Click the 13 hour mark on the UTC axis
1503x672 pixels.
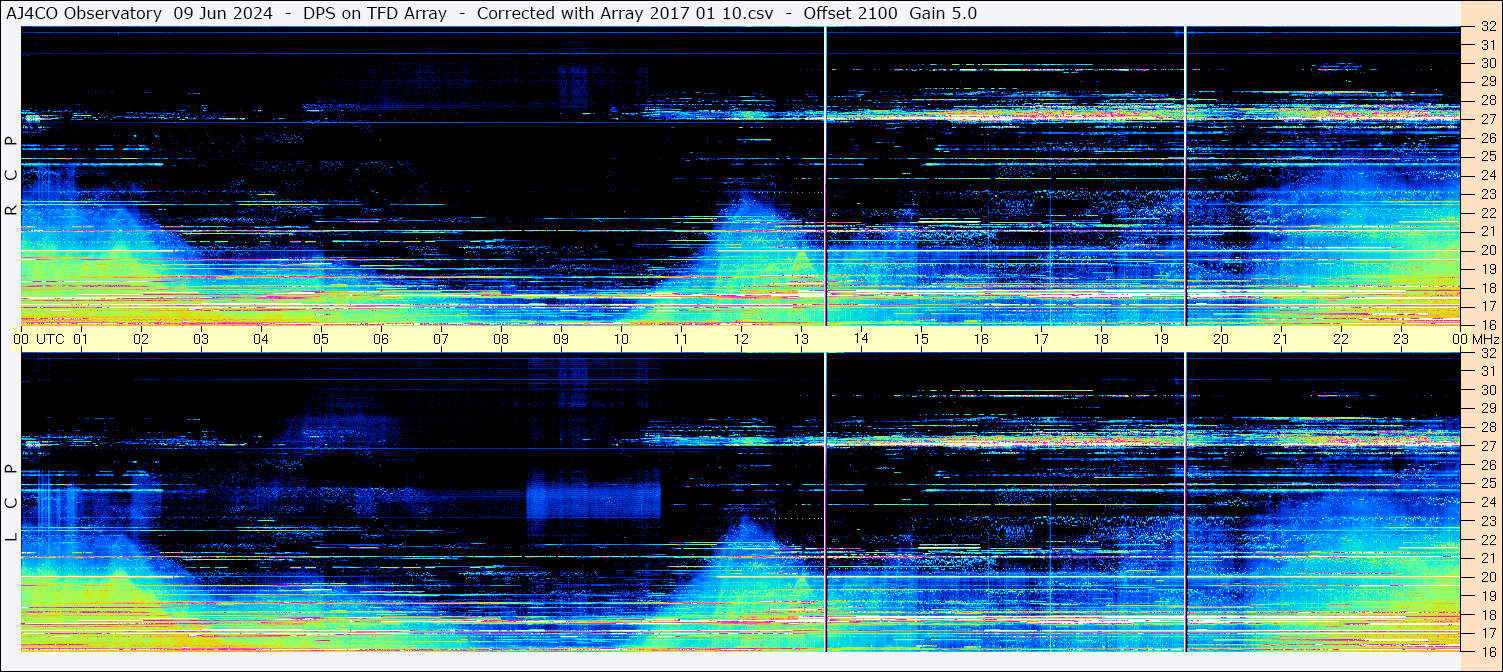pos(801,339)
